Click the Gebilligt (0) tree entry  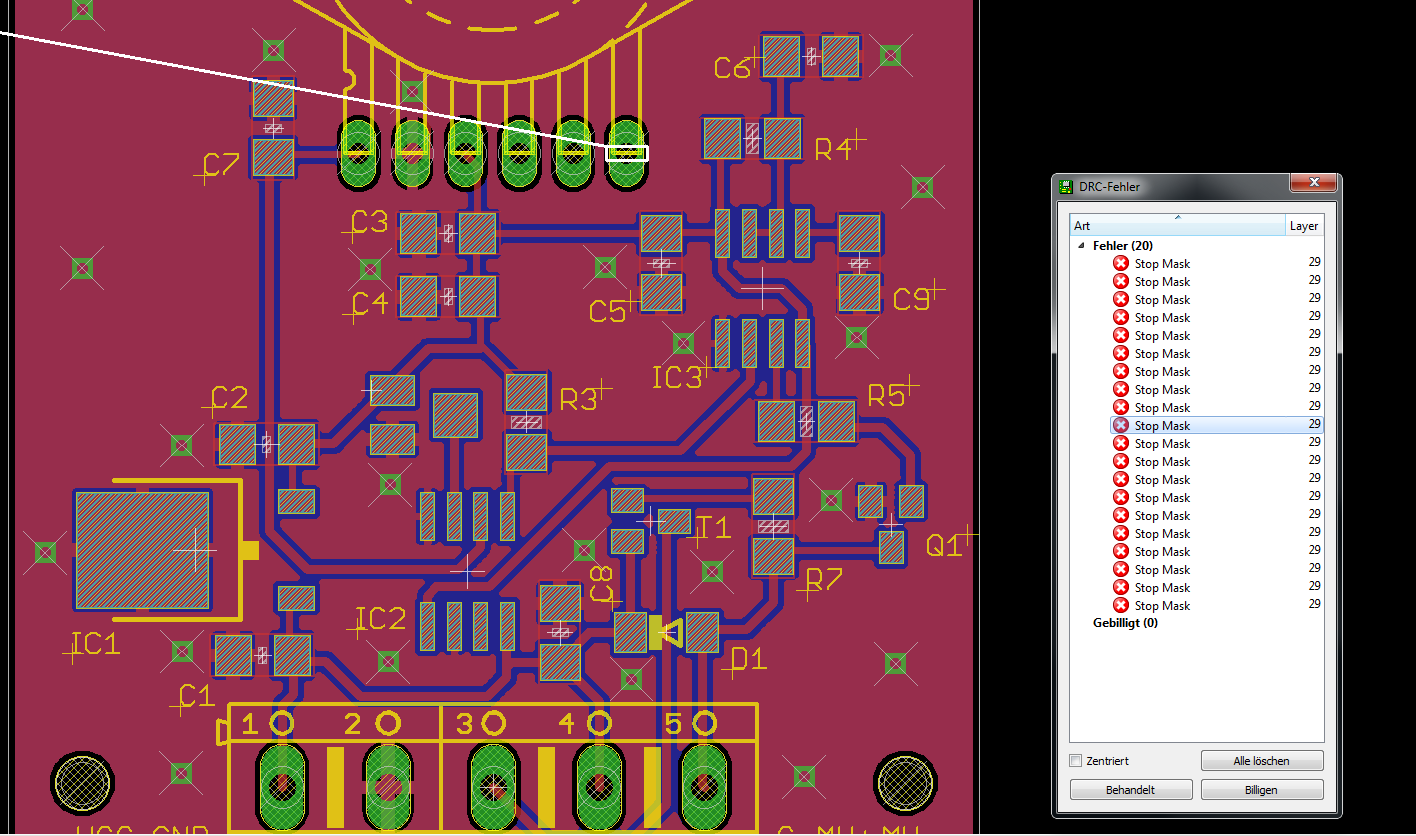(x=1125, y=622)
